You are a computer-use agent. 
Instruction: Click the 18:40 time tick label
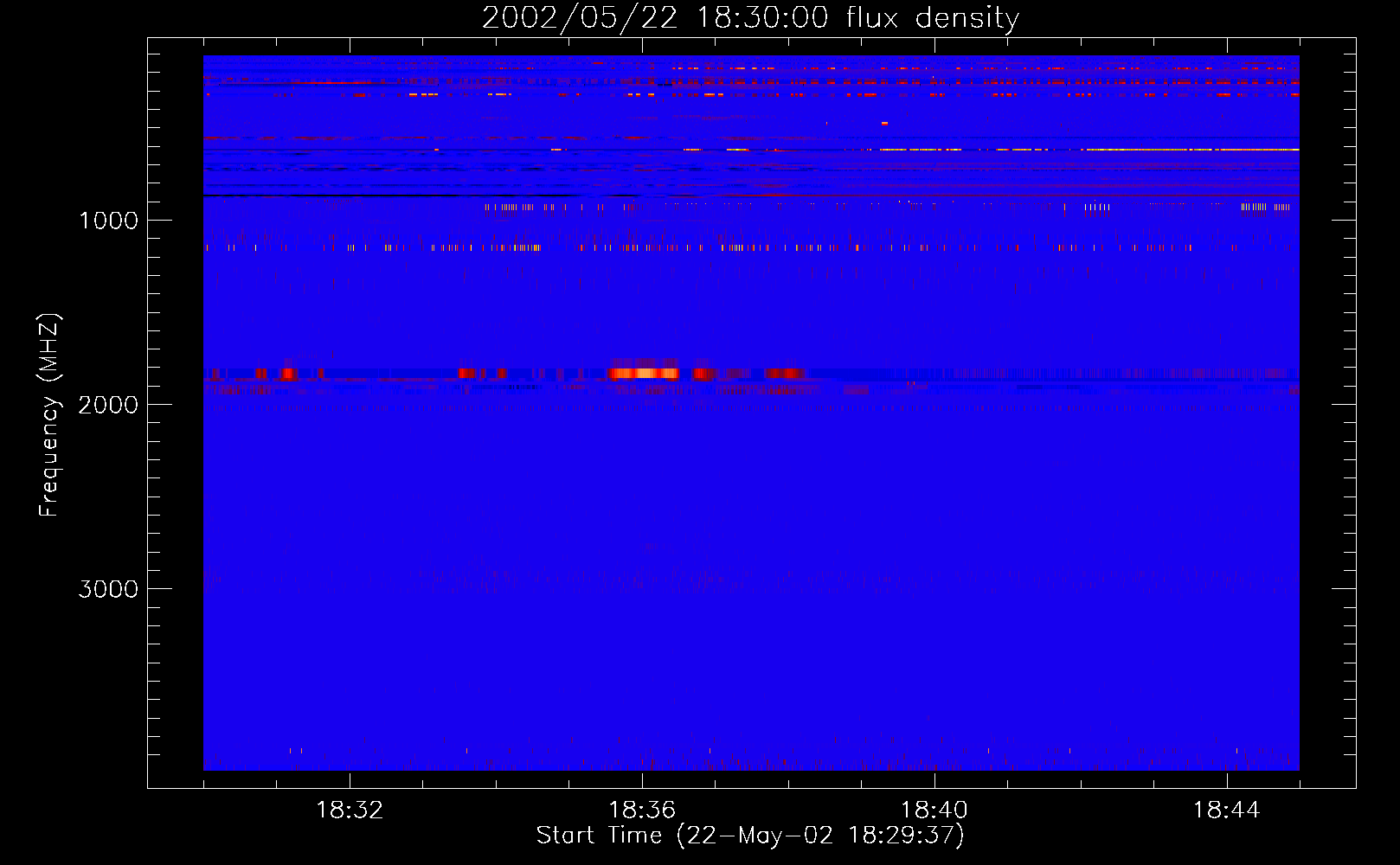pos(934,811)
